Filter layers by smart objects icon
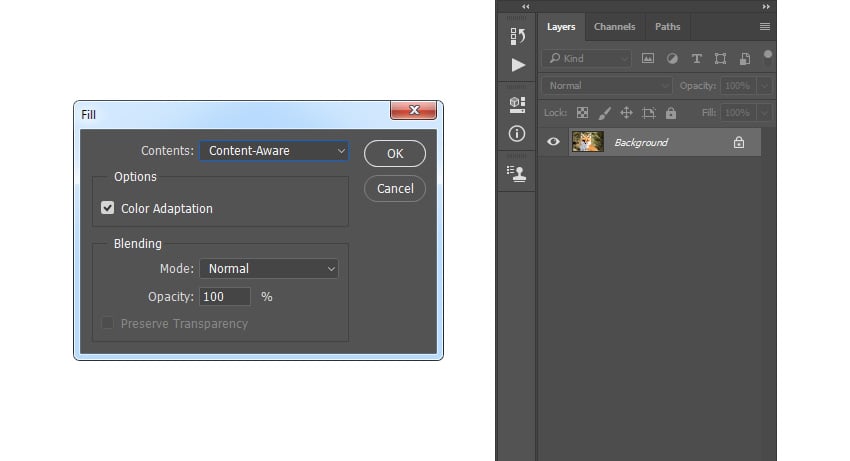 click(745, 59)
